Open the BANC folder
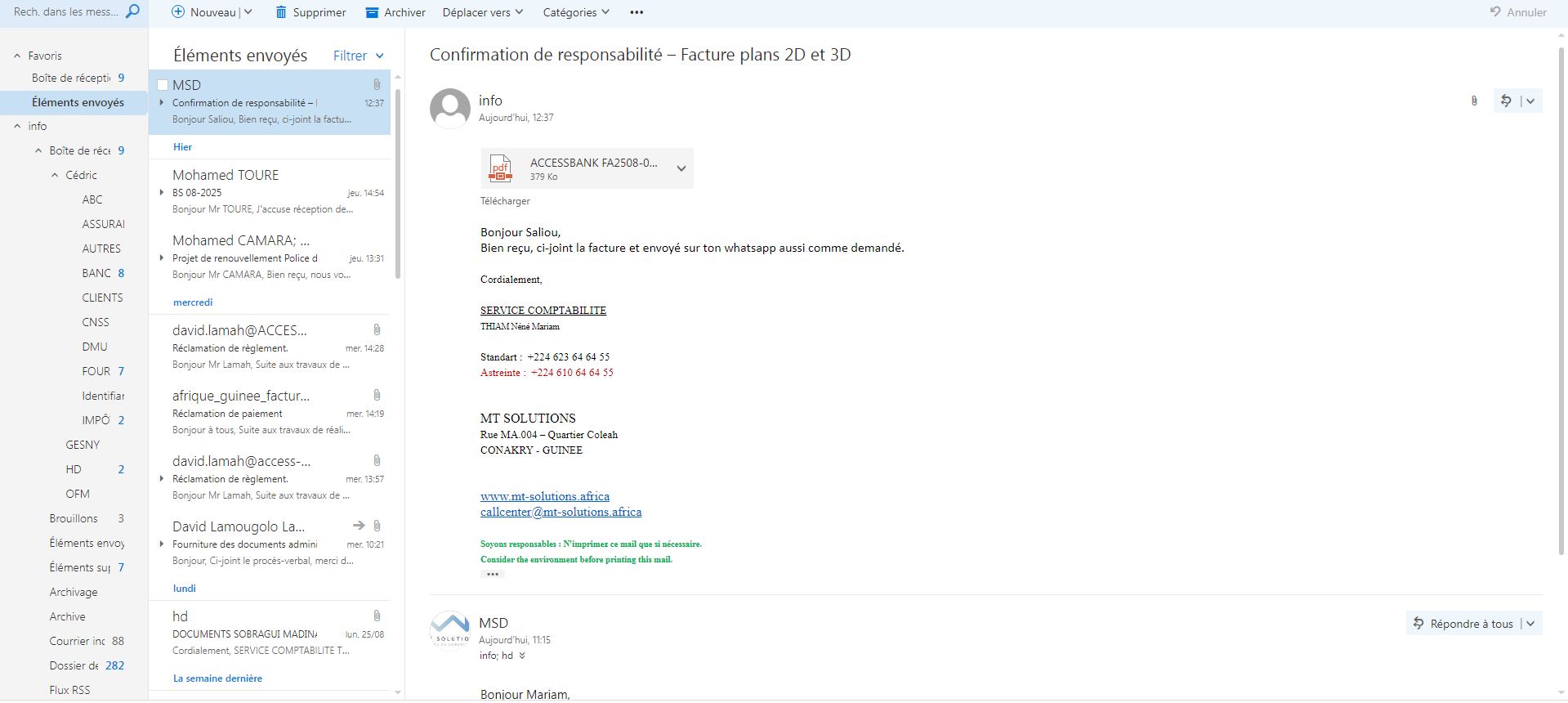The image size is (1568, 703). click(x=96, y=273)
